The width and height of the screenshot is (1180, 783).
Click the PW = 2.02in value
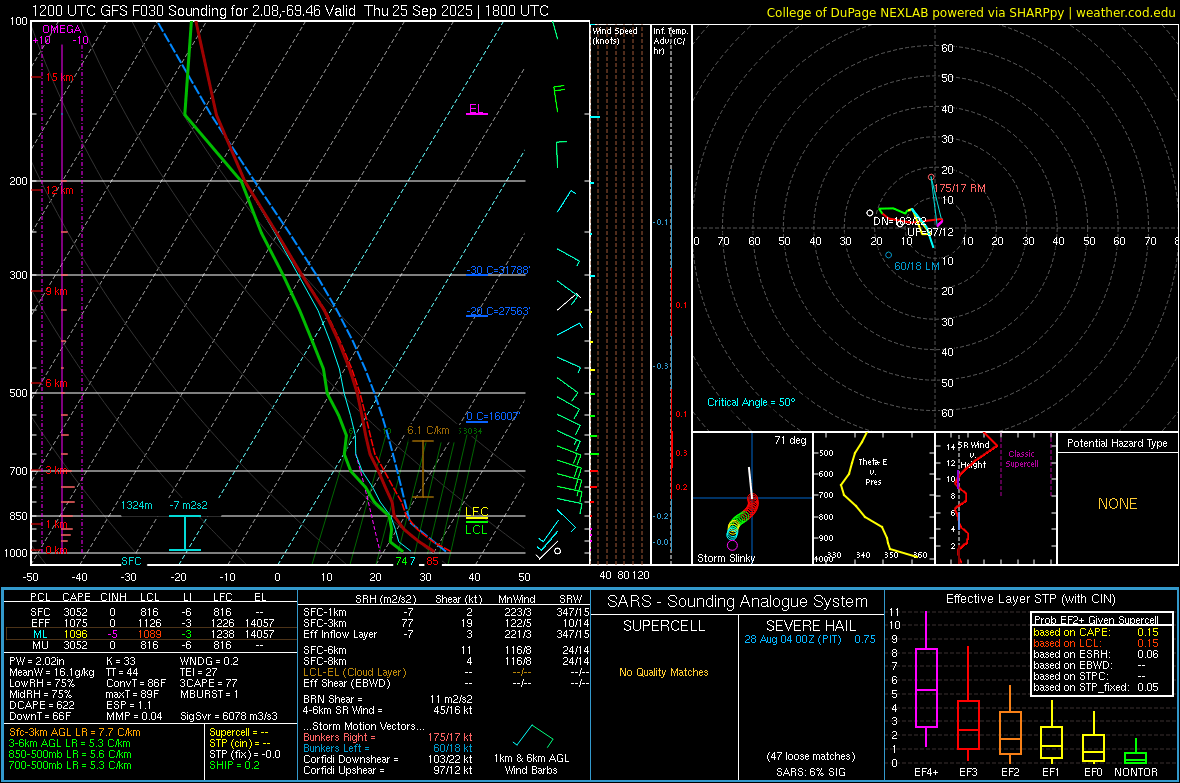tap(39, 661)
